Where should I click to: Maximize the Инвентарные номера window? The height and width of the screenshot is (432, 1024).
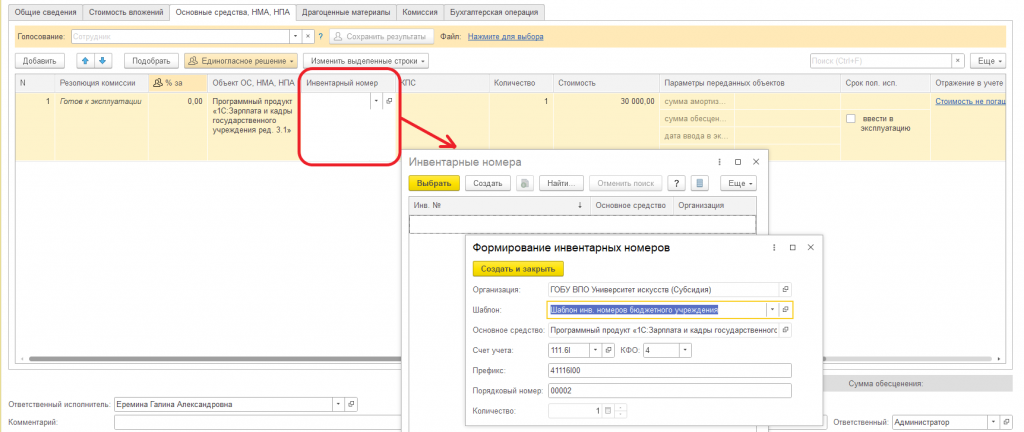pos(738,162)
